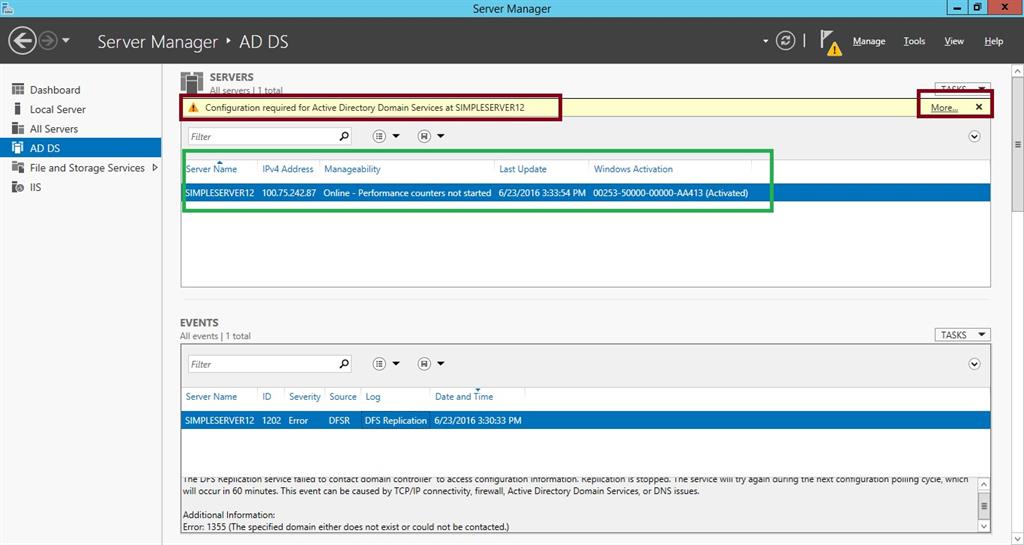Screen dimensions: 1024x545
Task: Click the Events filter search magnifier
Action: click(344, 364)
